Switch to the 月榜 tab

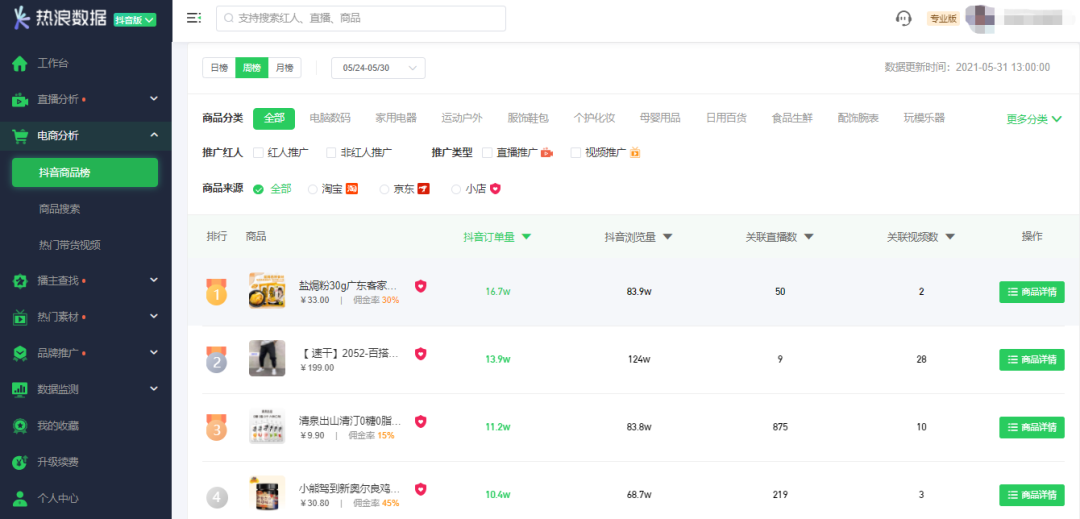pos(284,67)
